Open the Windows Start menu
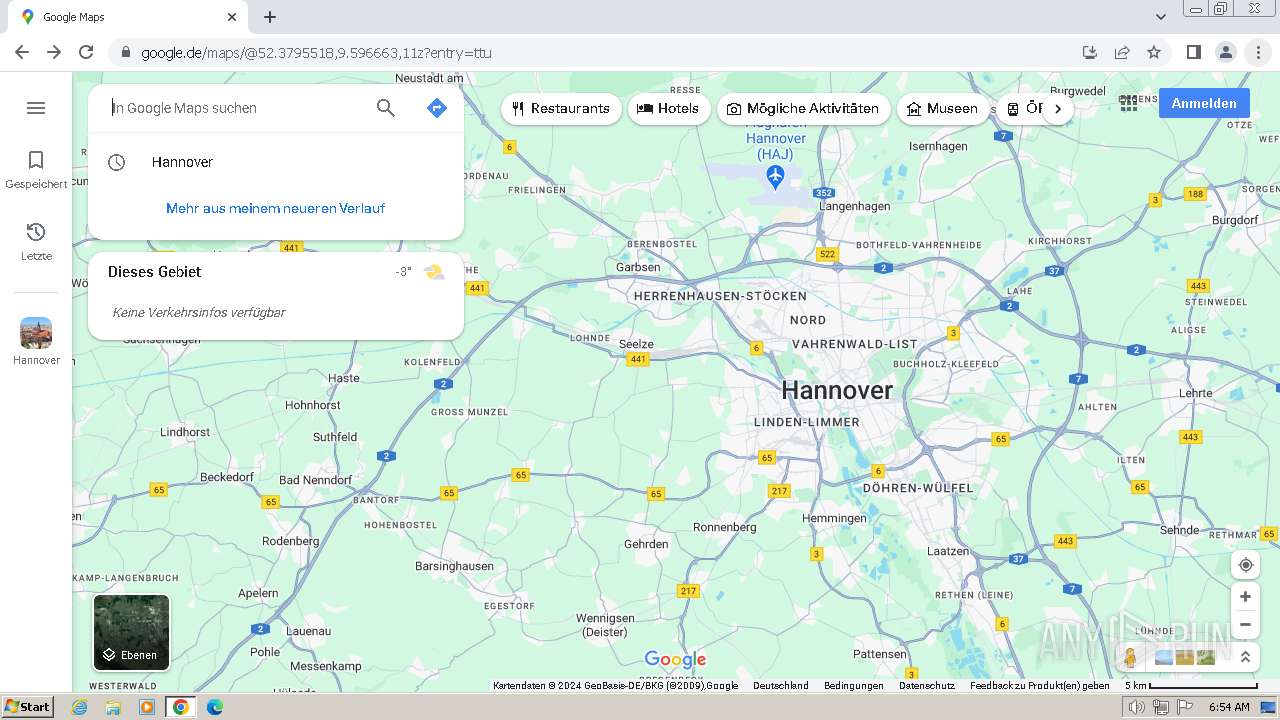 tap(27, 706)
